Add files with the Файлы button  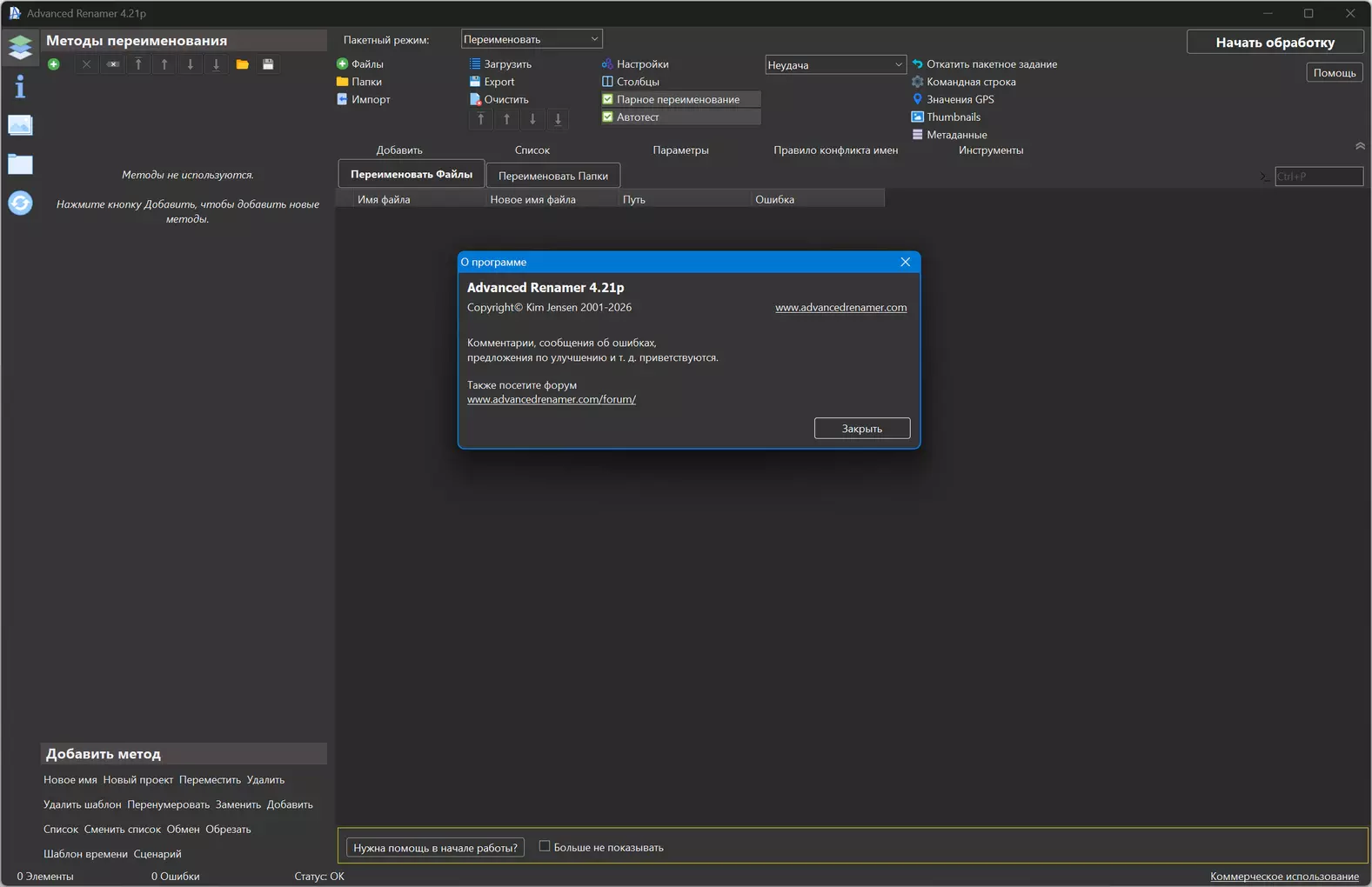(x=360, y=64)
